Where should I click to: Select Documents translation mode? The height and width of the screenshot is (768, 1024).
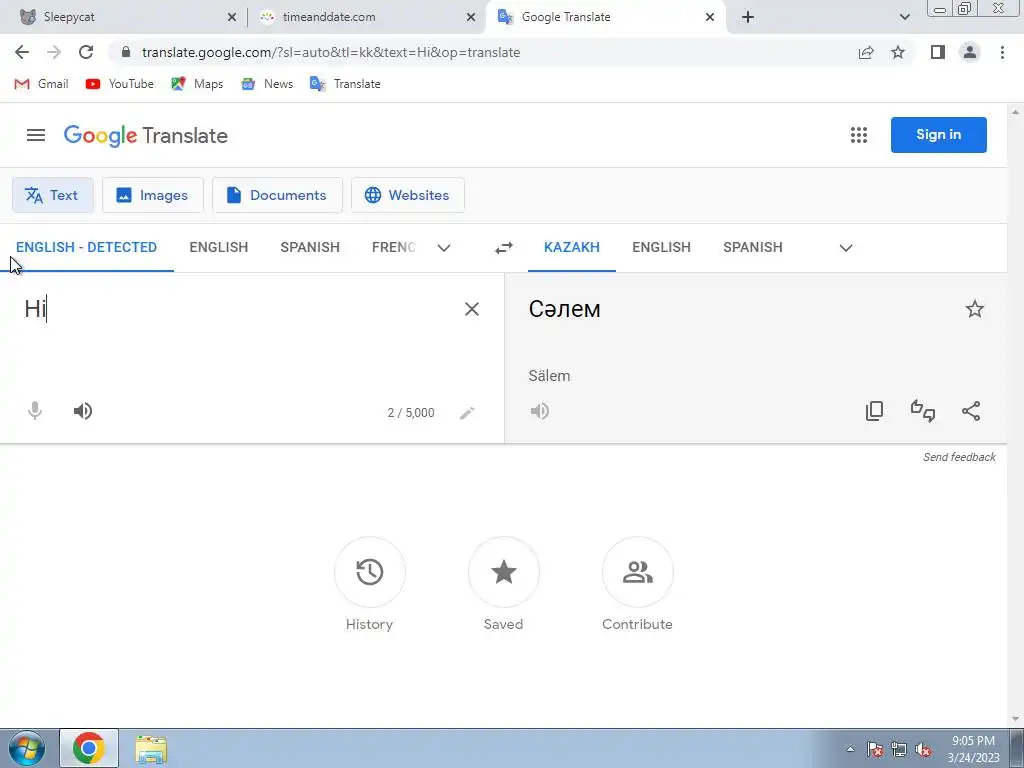click(278, 195)
